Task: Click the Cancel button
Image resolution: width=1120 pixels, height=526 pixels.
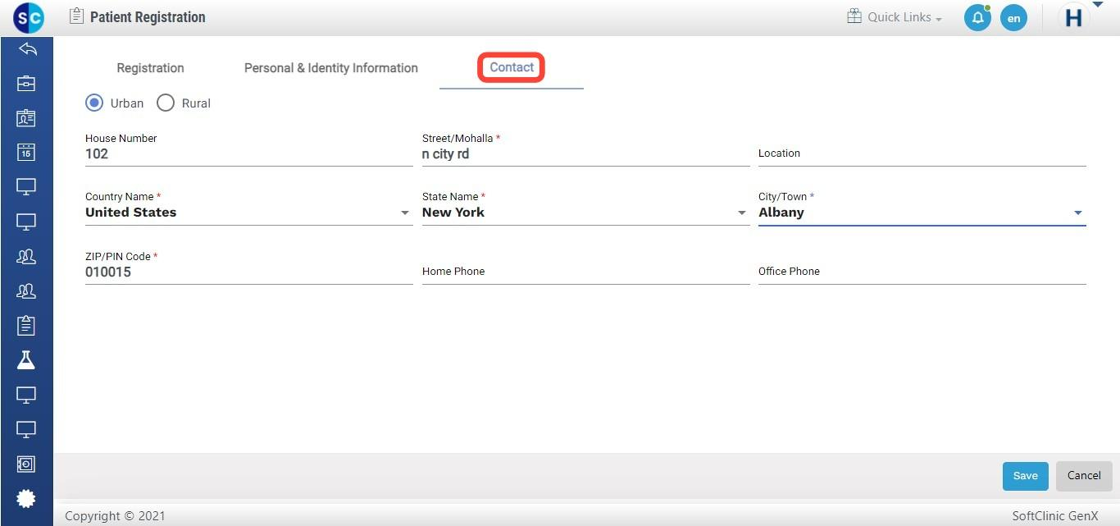Action: tap(1084, 476)
